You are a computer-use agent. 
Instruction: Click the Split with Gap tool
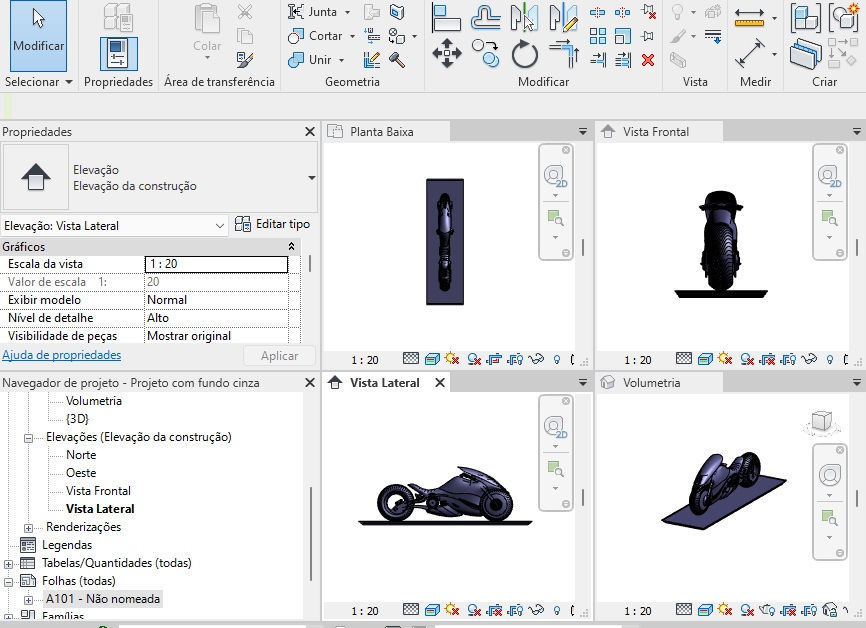pos(622,12)
